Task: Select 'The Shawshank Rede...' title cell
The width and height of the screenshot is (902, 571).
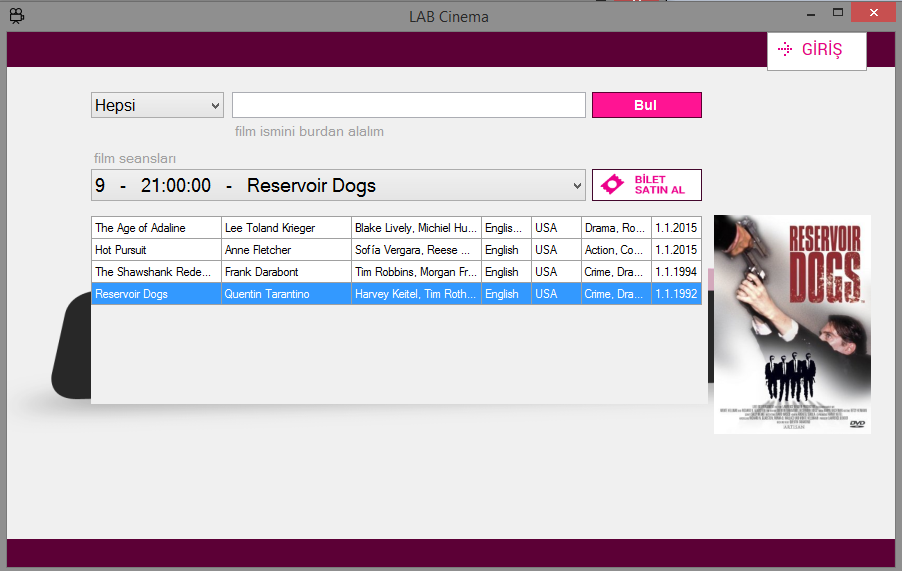Action: [156, 272]
